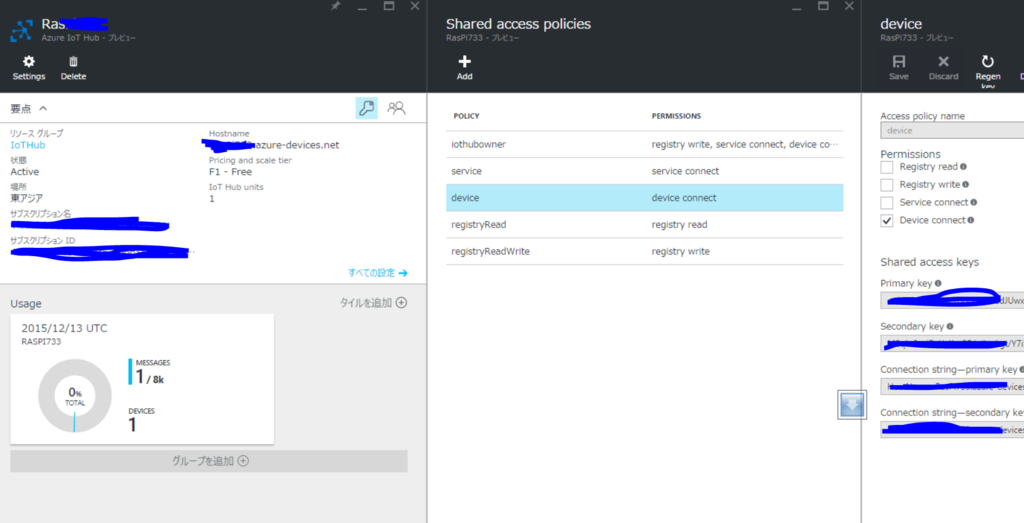Minimize the Shared access policies blade

pyautogui.click(x=796, y=6)
